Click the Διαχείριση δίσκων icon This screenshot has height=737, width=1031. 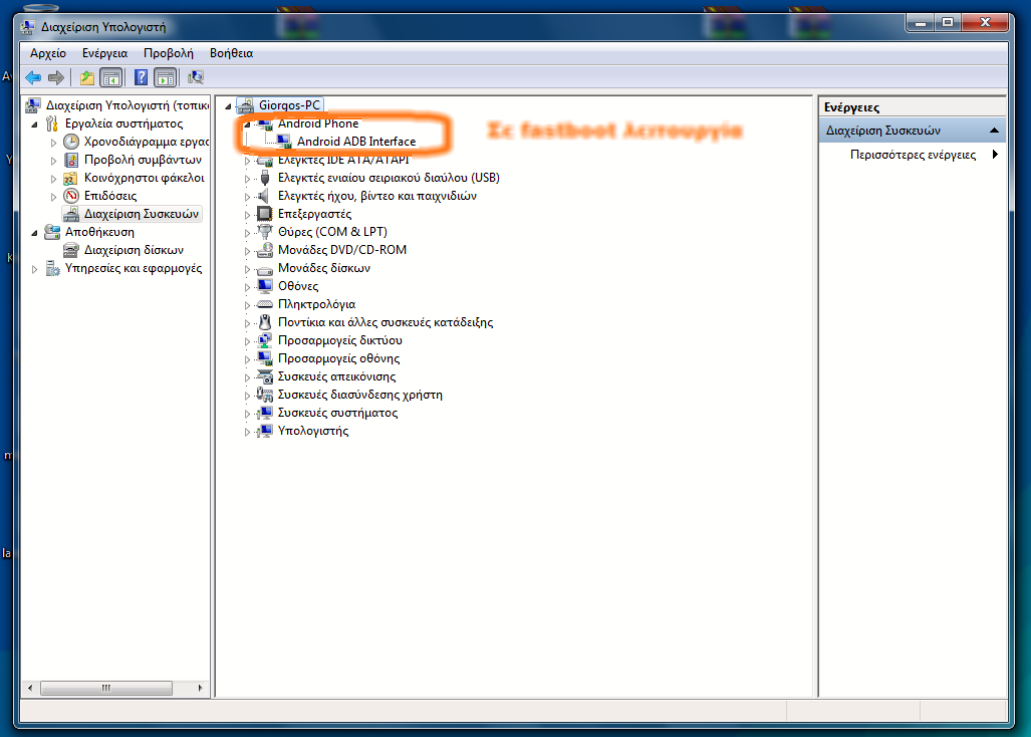click(71, 250)
